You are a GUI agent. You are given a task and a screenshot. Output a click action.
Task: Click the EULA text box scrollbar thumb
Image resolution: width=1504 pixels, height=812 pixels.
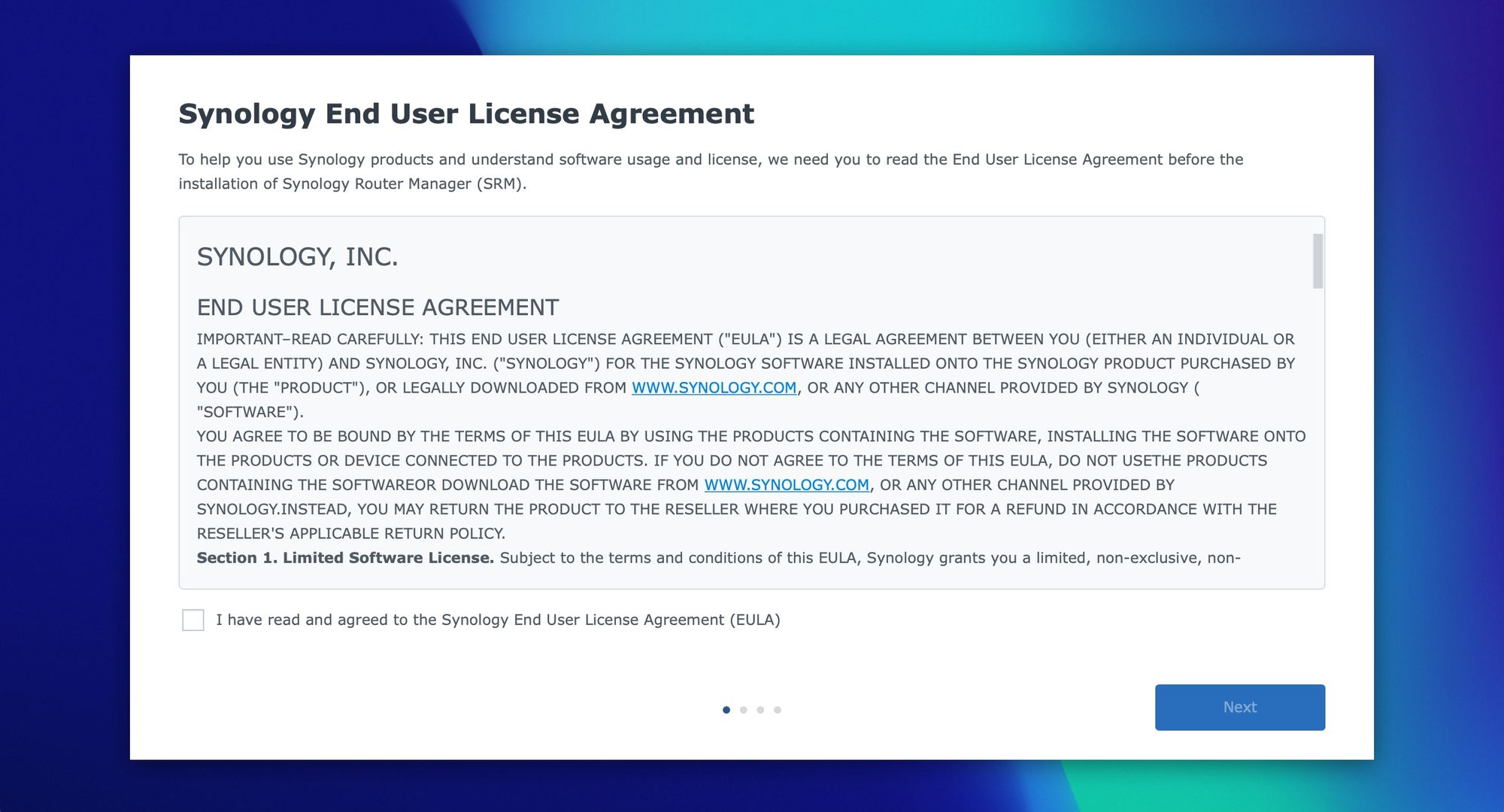[x=1318, y=261]
